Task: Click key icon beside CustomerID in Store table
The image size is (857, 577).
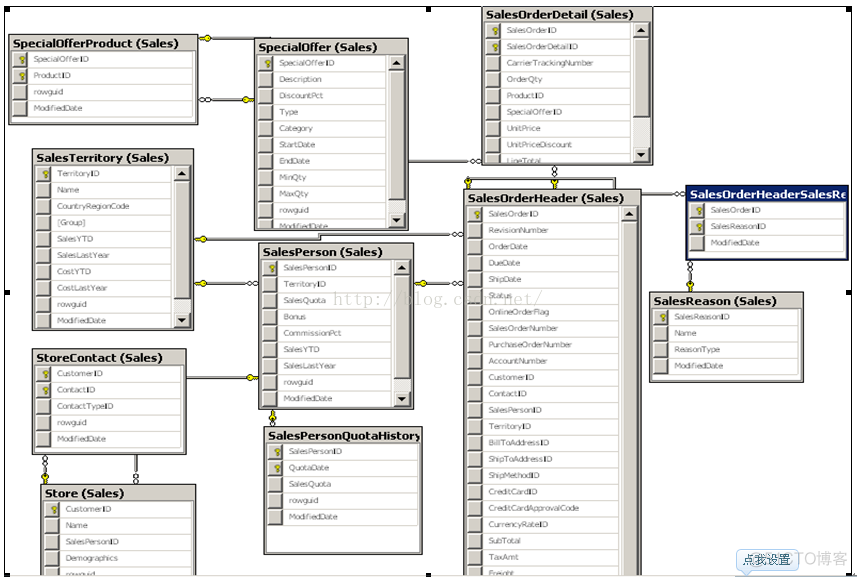Action: click(x=52, y=509)
